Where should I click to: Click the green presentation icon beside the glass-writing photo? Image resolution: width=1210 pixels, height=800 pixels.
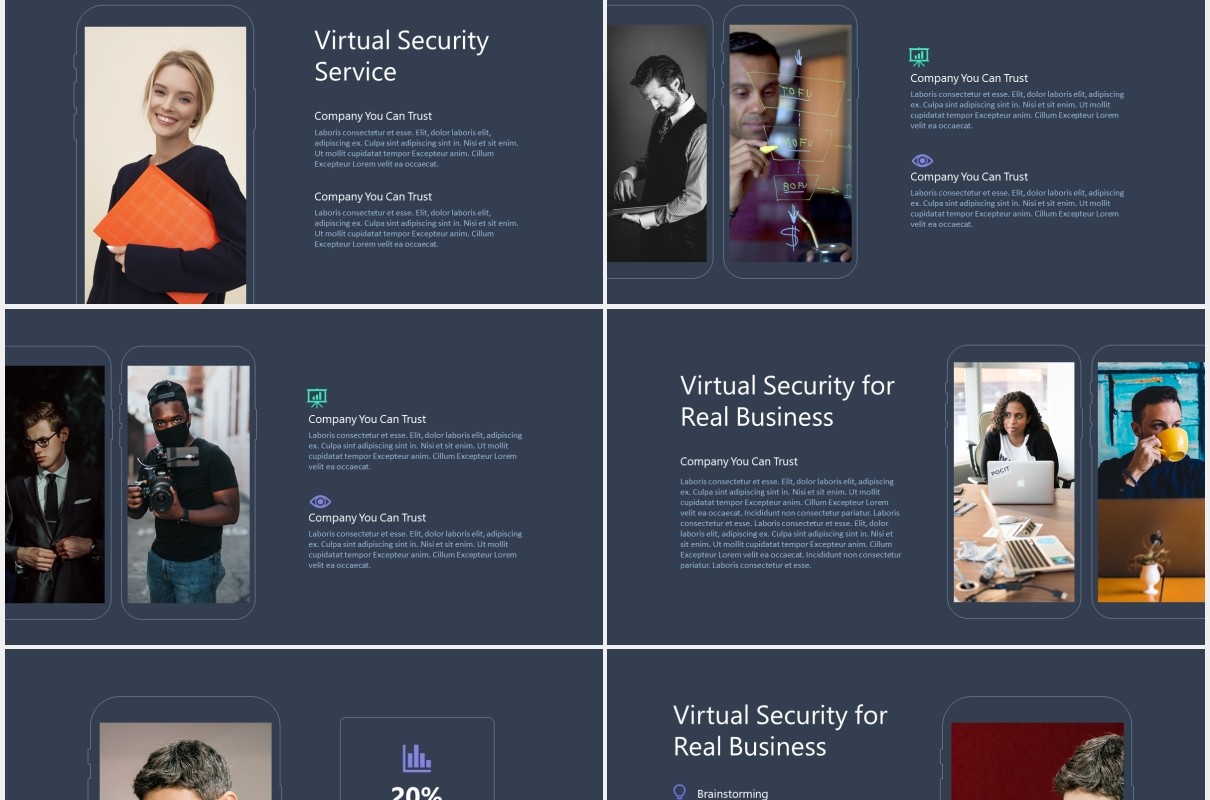[919, 57]
